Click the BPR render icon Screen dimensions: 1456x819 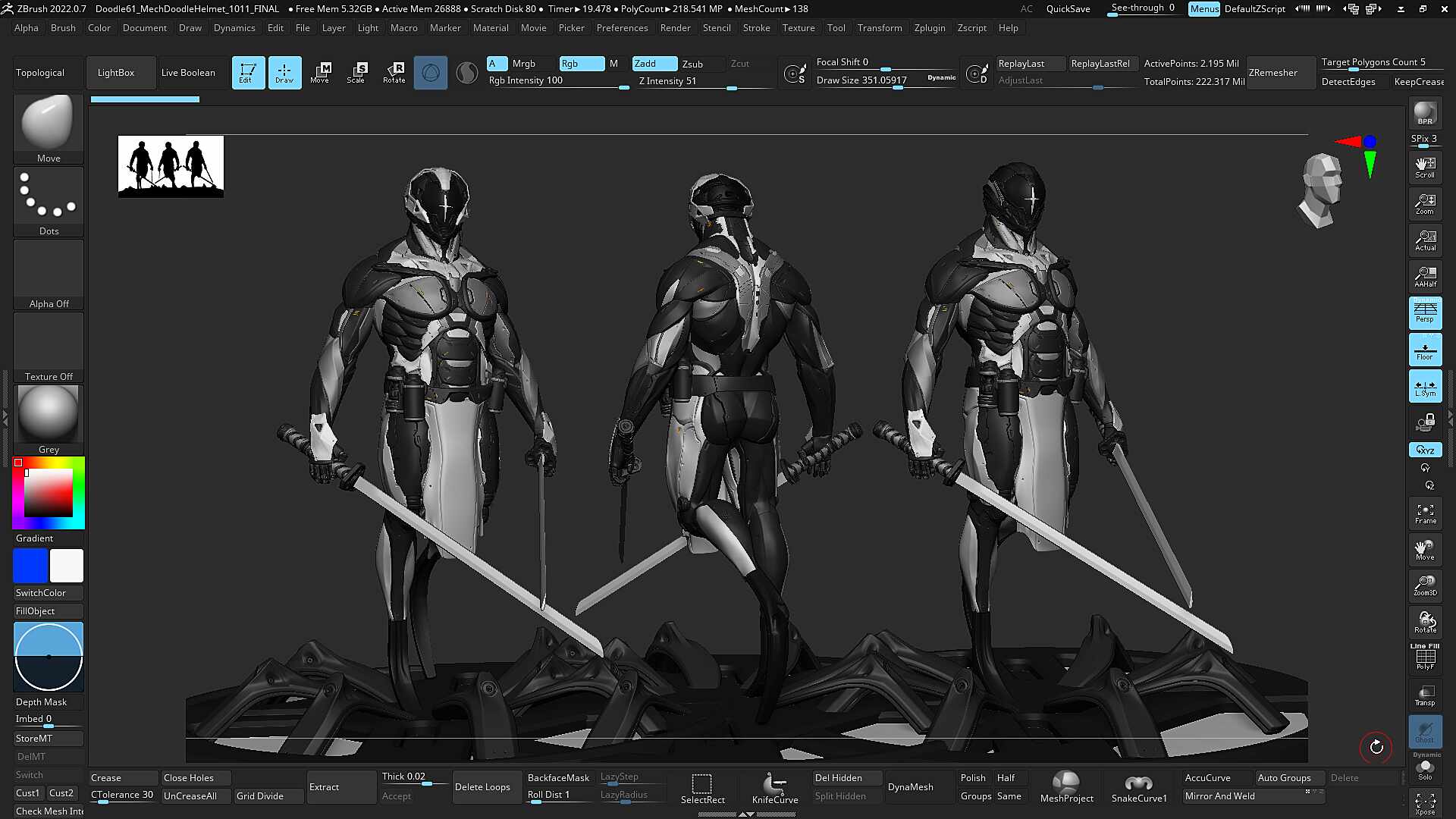(x=1425, y=114)
